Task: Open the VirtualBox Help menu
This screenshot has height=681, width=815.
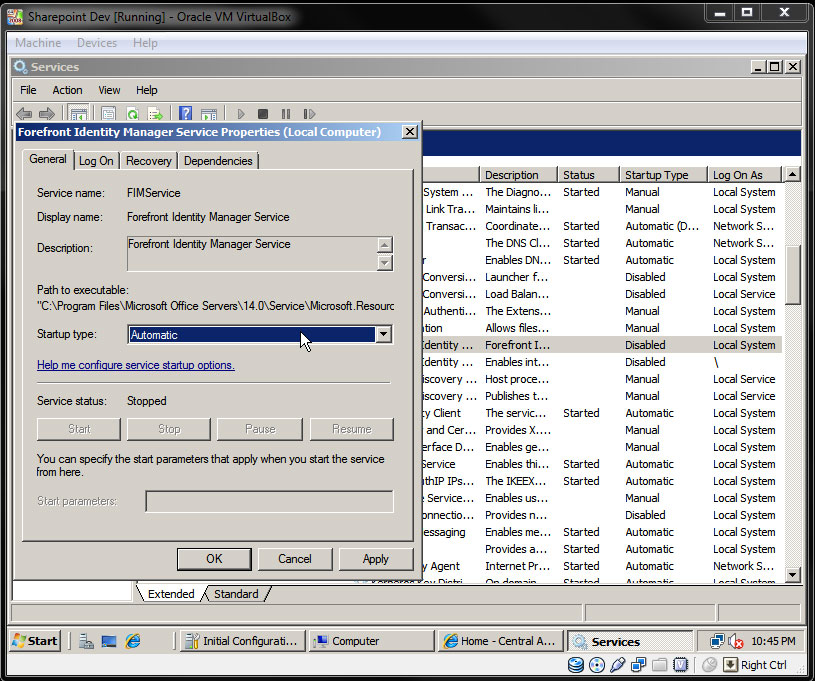Action: 145,43
